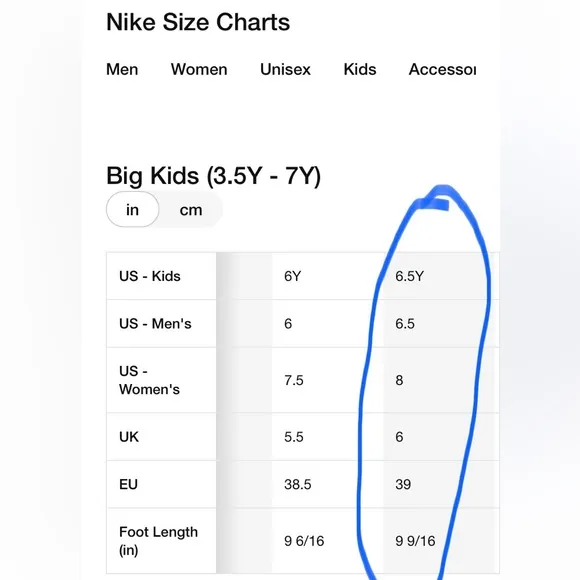
Task: Switch units to cm
Action: [x=191, y=210]
